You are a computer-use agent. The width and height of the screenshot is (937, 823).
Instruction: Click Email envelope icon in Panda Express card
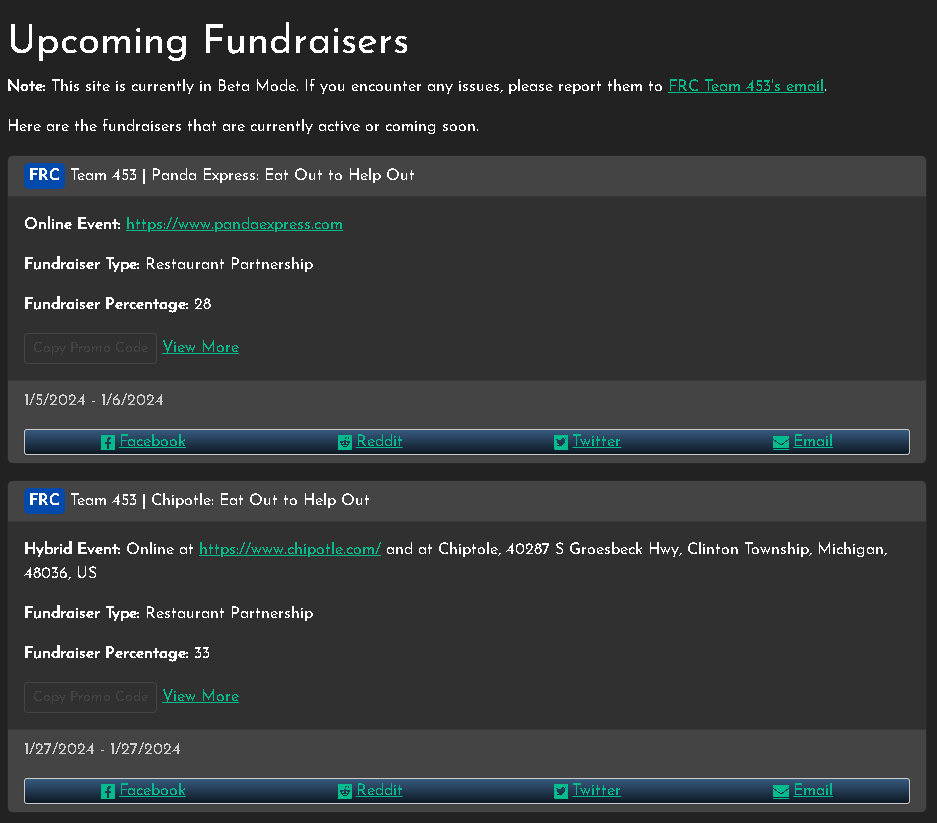coord(781,442)
